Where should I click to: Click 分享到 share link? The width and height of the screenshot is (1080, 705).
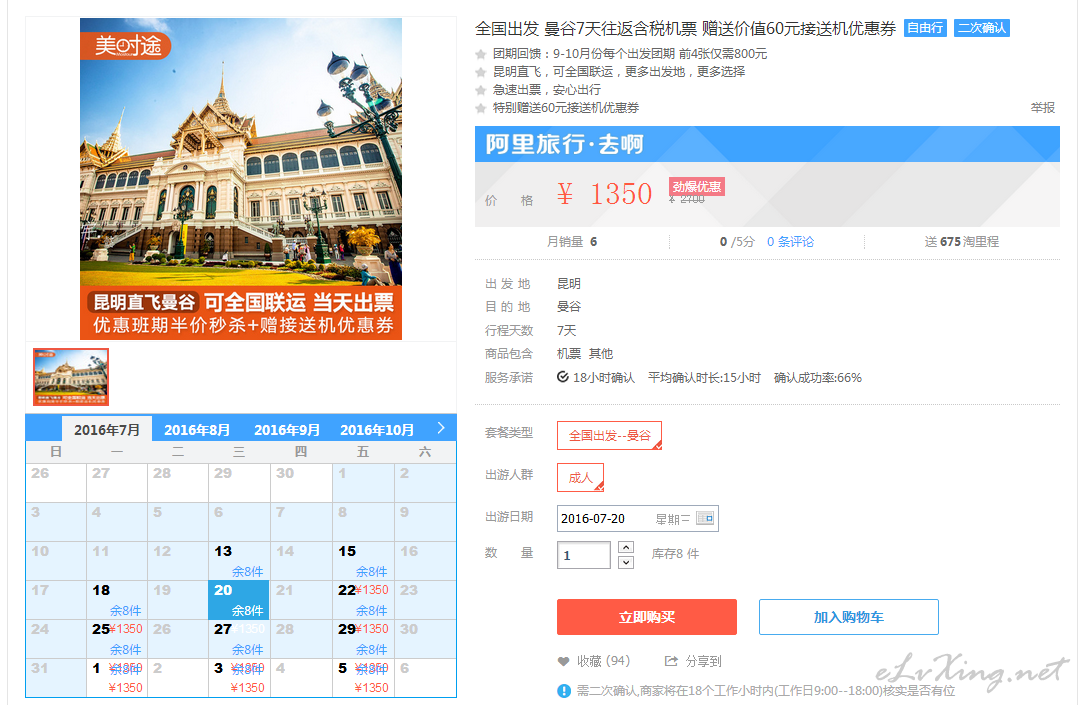(x=703, y=661)
